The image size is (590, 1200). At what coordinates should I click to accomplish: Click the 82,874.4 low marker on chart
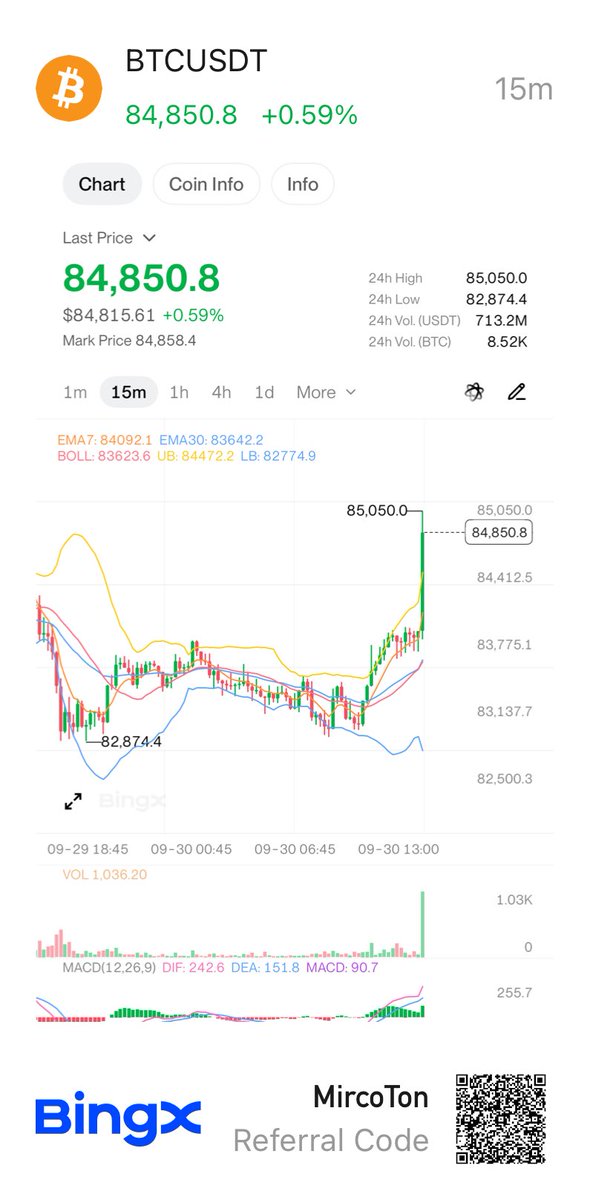tap(130, 742)
